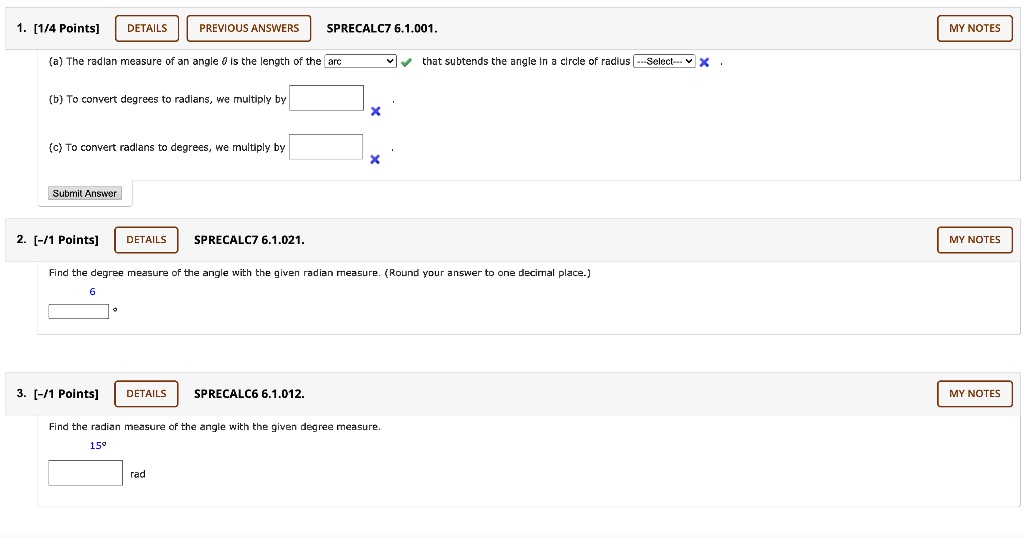Viewport: 1024px width, 538px height.
Task: Click the given degree value '15°'
Action: pos(98,445)
